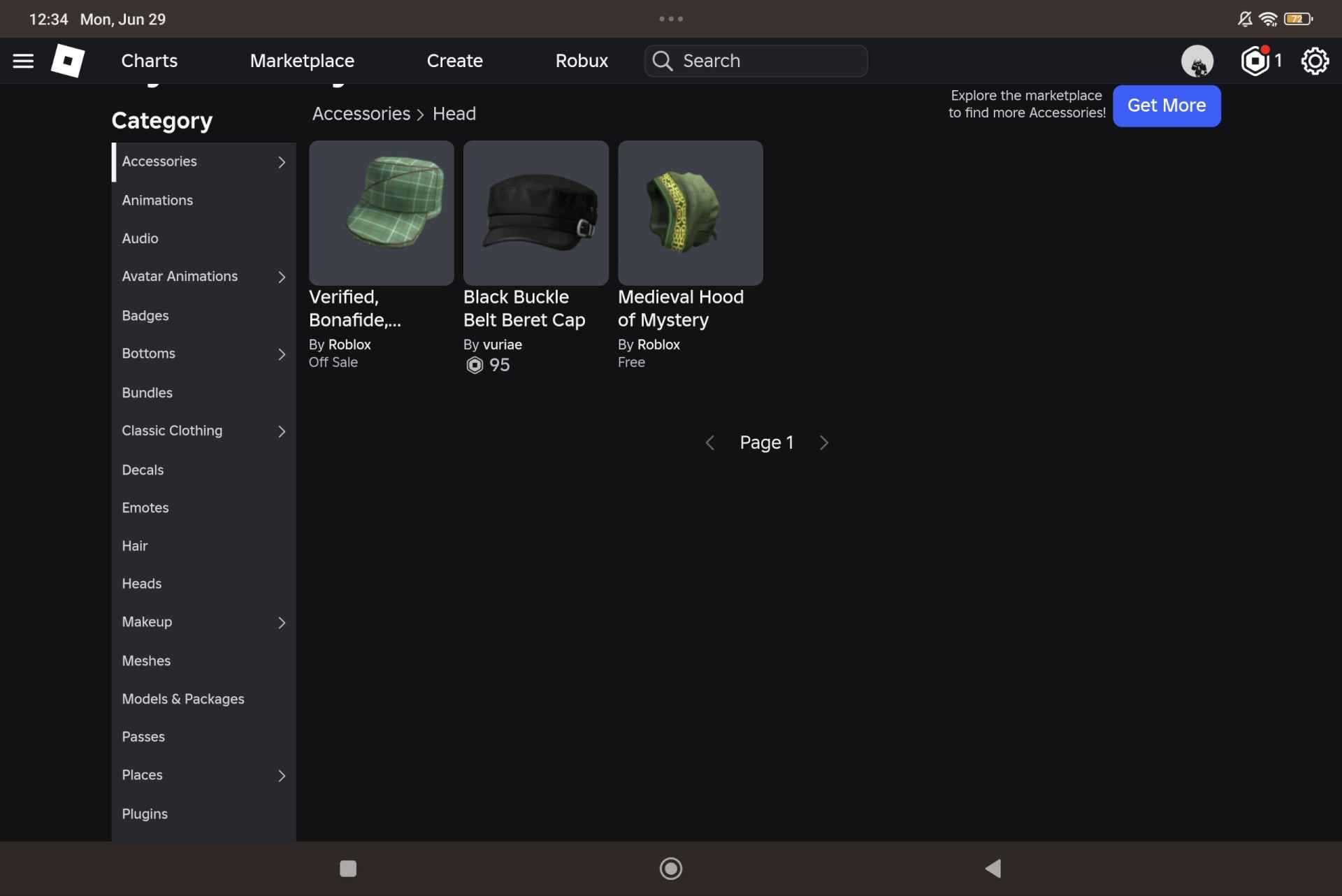Open the Robux tab
1342x896 pixels.
tap(582, 61)
